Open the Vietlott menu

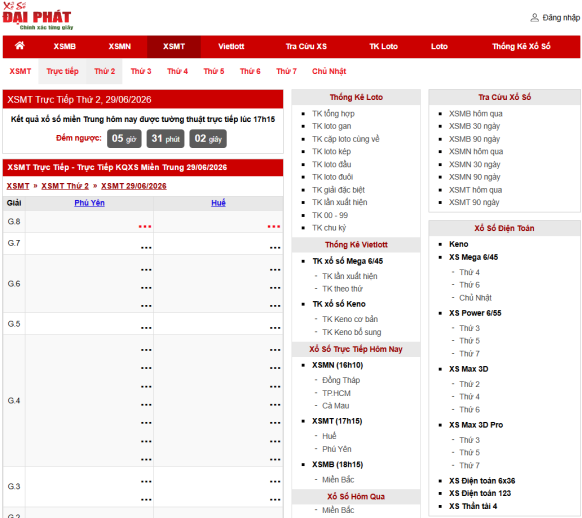(231, 46)
